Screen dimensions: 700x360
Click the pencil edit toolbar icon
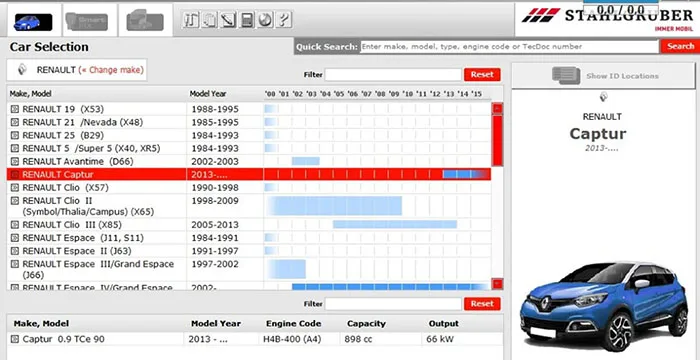(228, 20)
